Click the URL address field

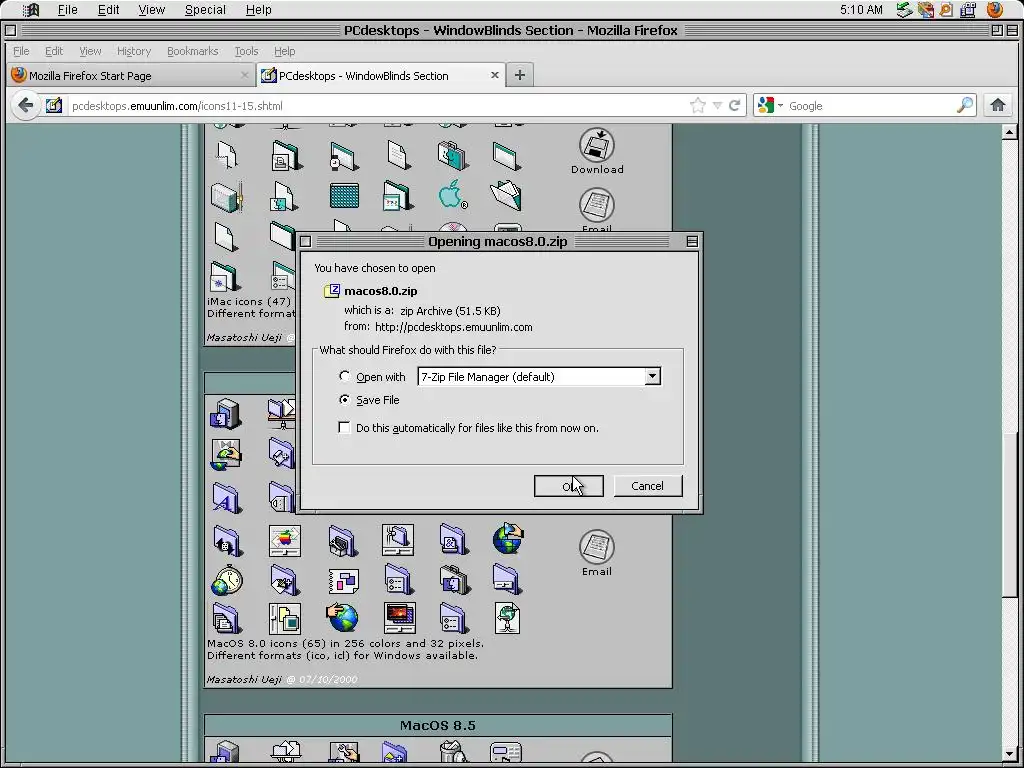tap(377, 105)
